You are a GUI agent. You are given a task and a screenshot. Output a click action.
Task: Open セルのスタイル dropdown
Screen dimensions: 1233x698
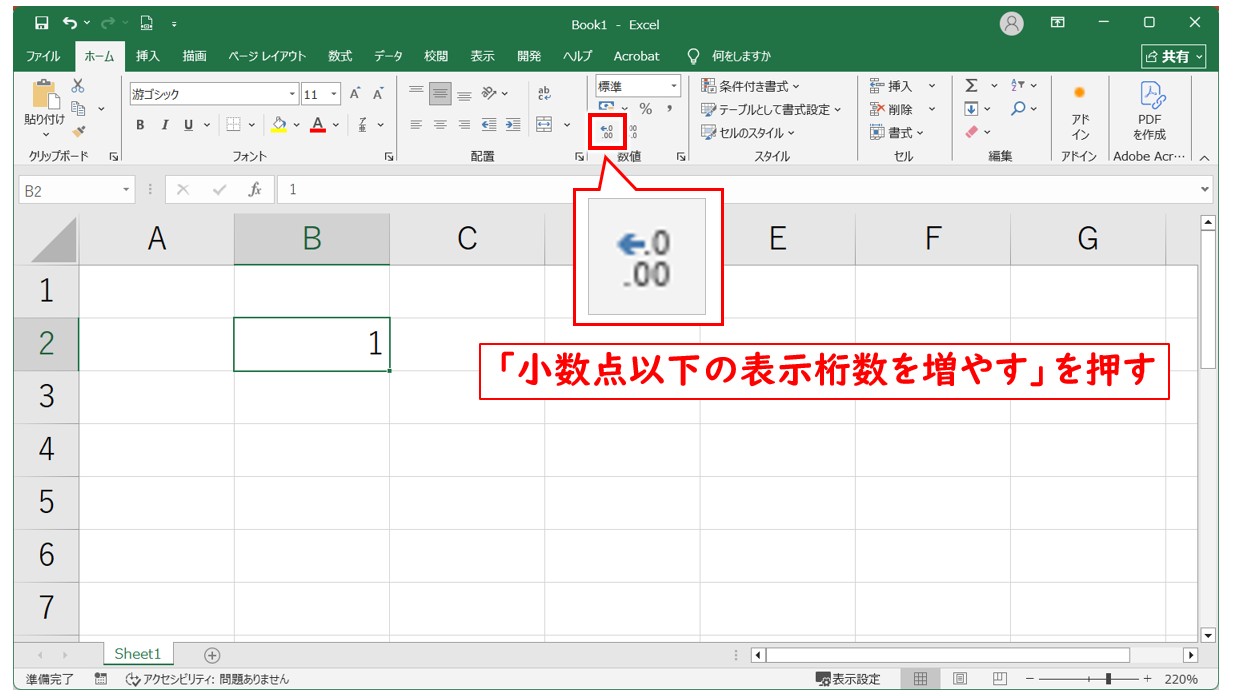point(748,132)
